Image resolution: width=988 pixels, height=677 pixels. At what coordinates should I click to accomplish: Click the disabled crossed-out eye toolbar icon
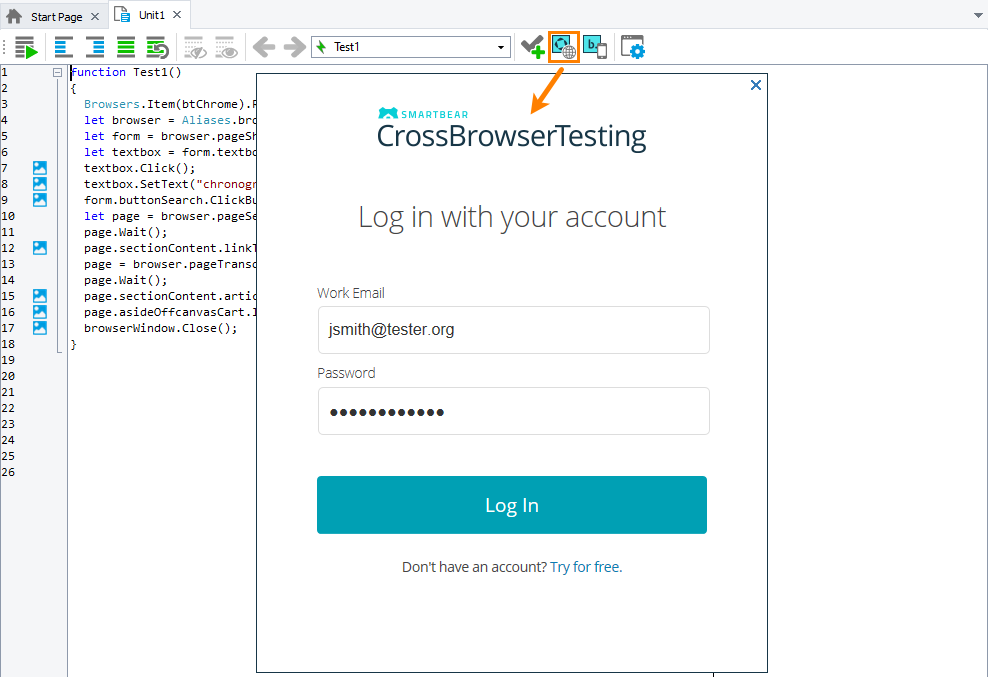[195, 47]
